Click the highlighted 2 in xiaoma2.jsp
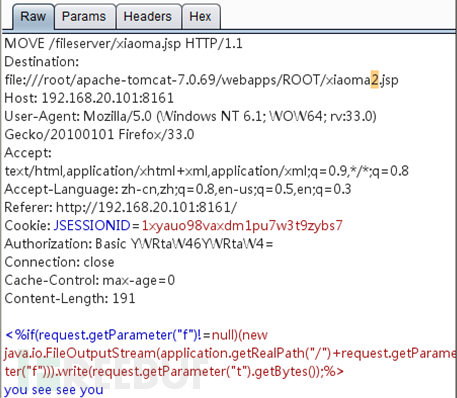 375,80
